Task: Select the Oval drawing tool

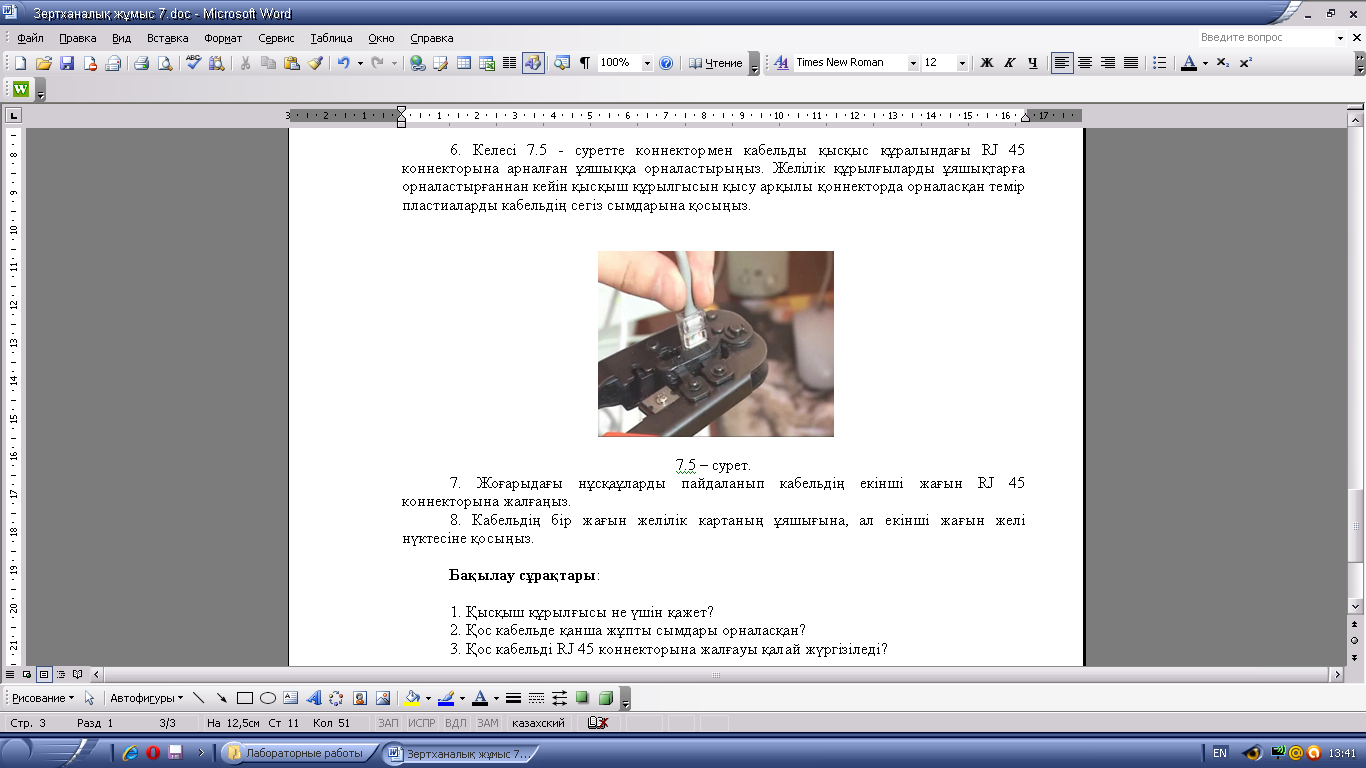Action: [x=267, y=698]
